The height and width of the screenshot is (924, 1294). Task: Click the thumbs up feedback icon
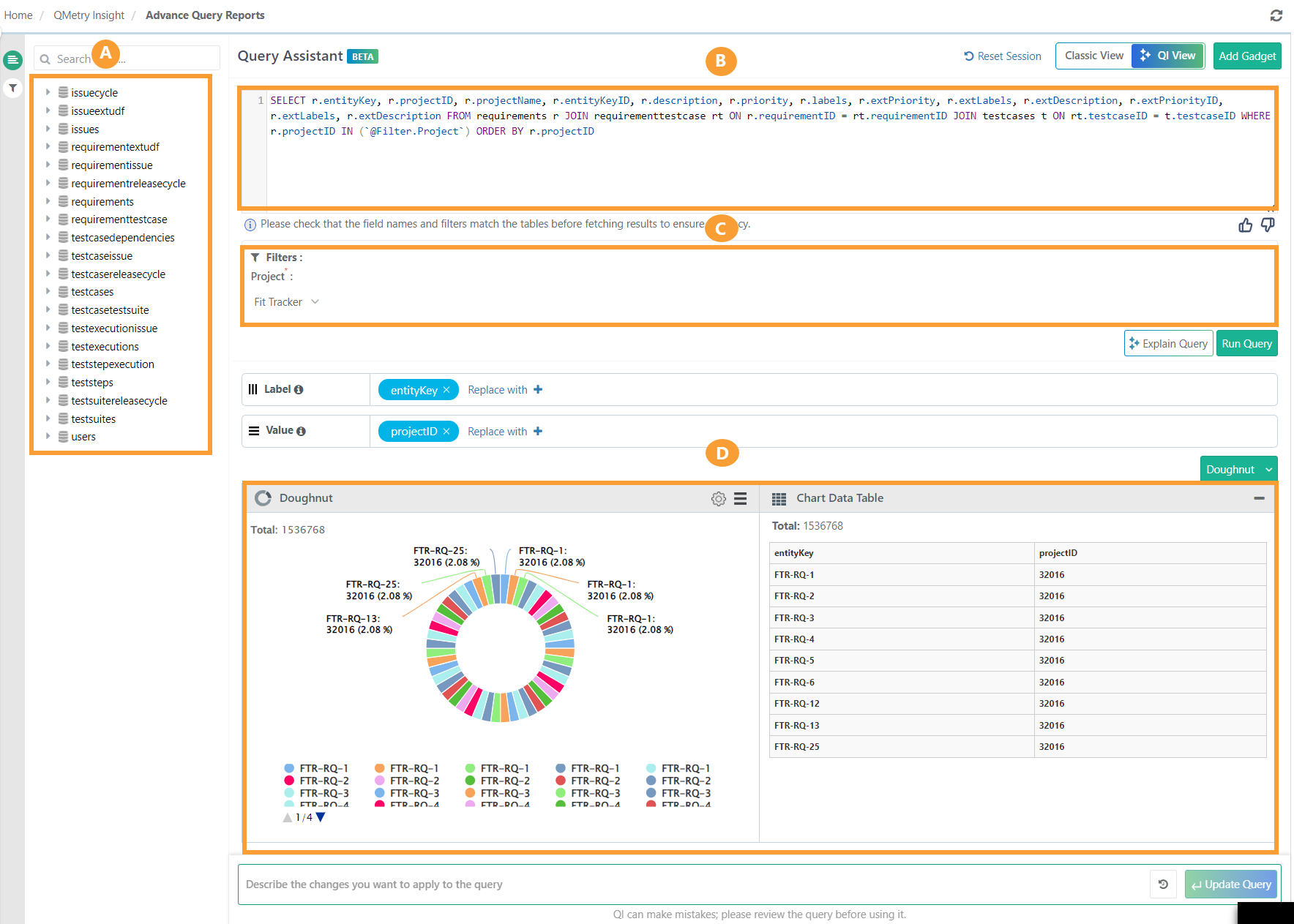pos(1245,225)
